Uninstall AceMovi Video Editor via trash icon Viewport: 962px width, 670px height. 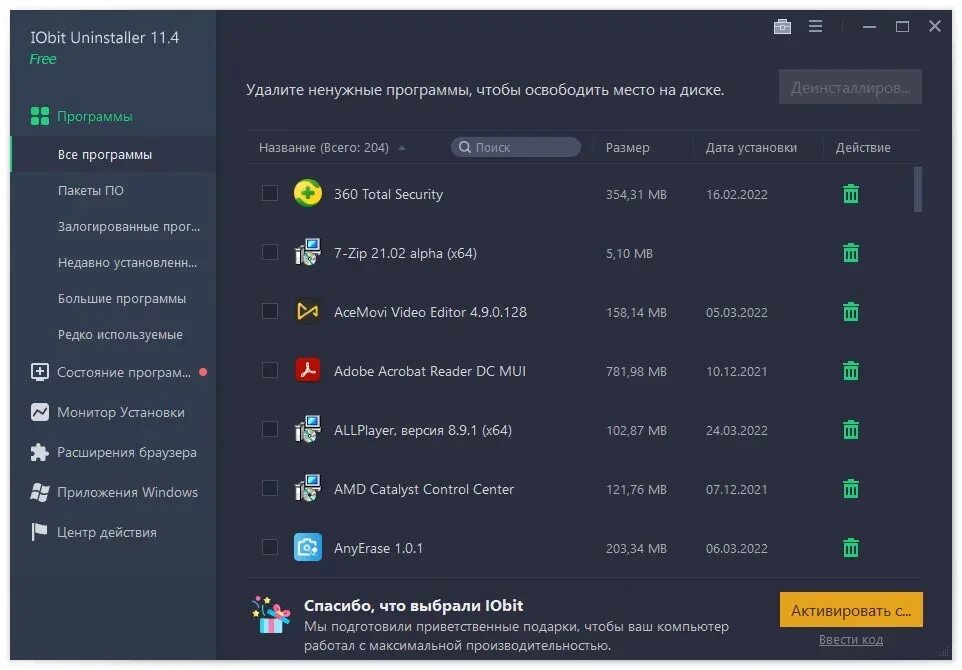[x=851, y=312]
